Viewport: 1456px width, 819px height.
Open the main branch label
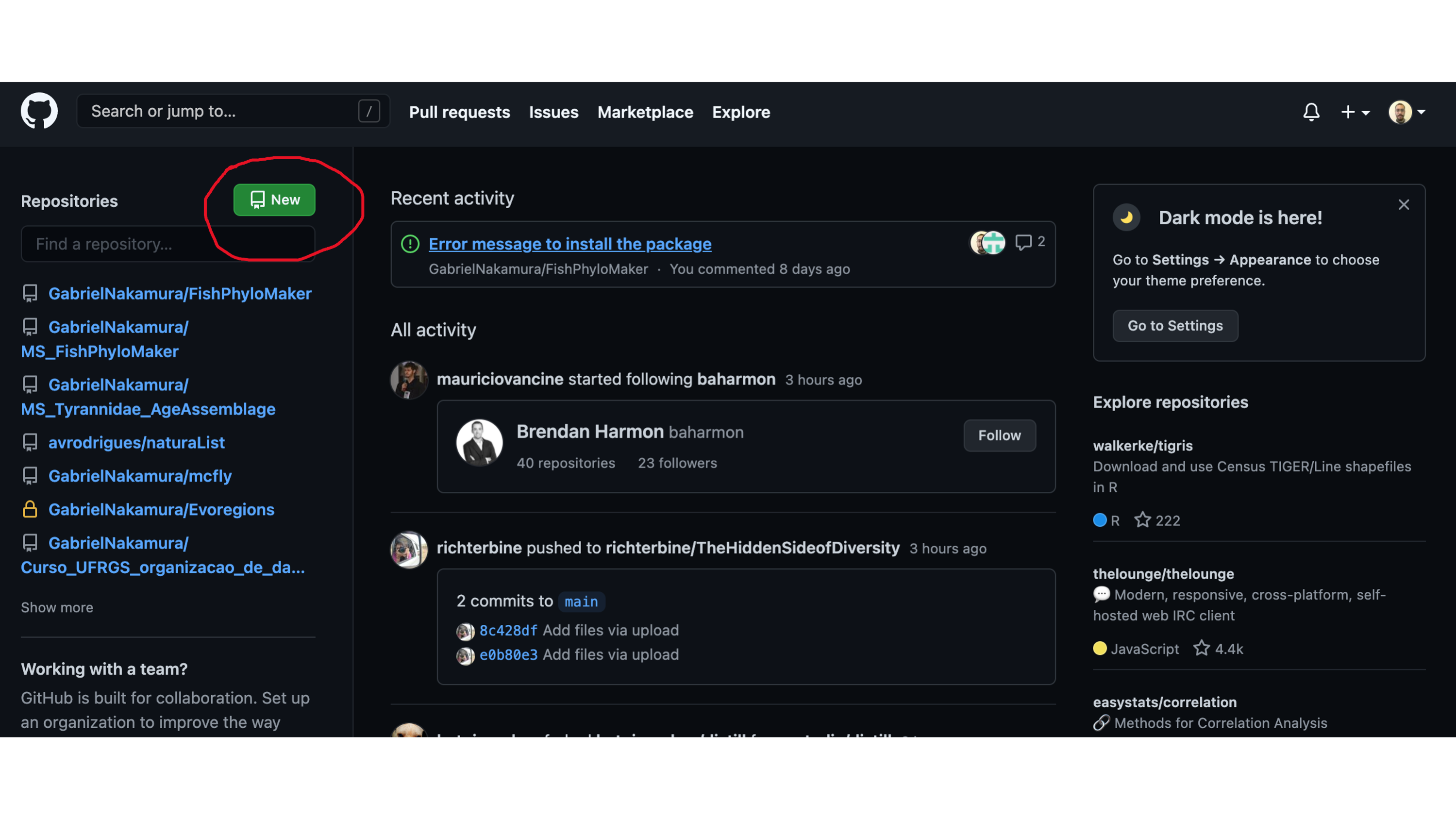581,602
